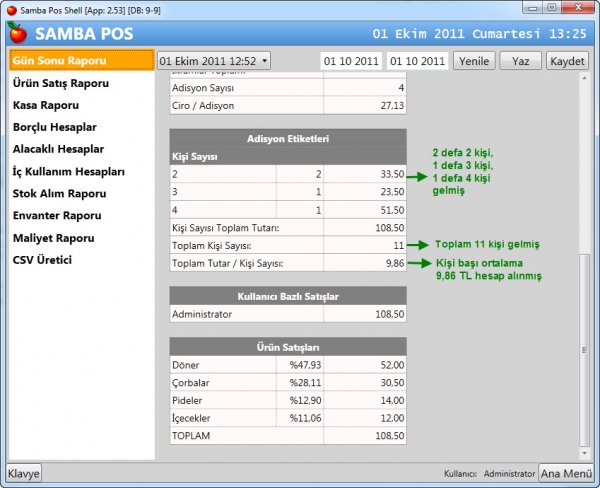Click the Döner product row
Screen dimensions: 600x488
click(288, 365)
